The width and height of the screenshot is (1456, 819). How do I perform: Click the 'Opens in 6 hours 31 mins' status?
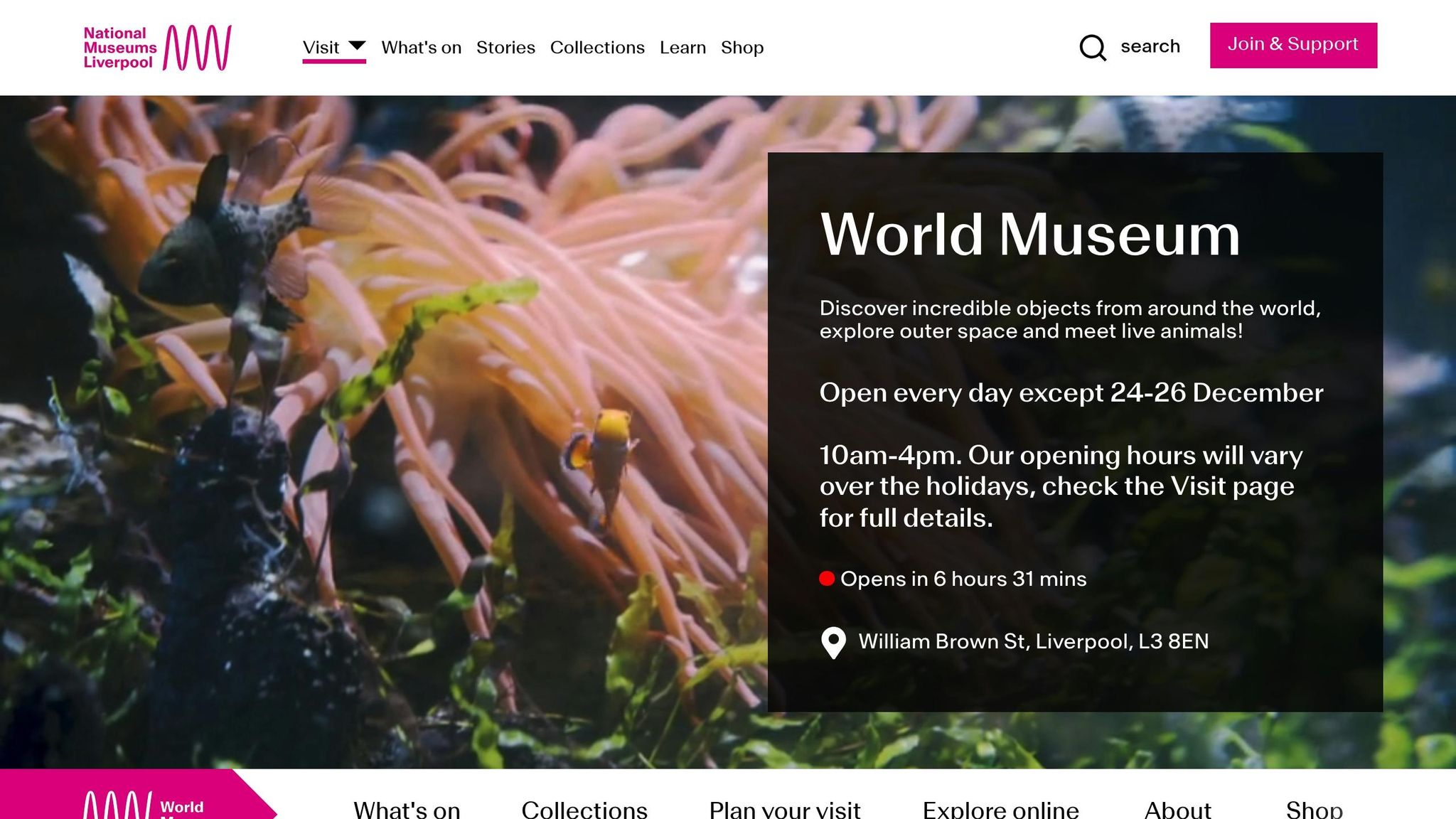[963, 578]
